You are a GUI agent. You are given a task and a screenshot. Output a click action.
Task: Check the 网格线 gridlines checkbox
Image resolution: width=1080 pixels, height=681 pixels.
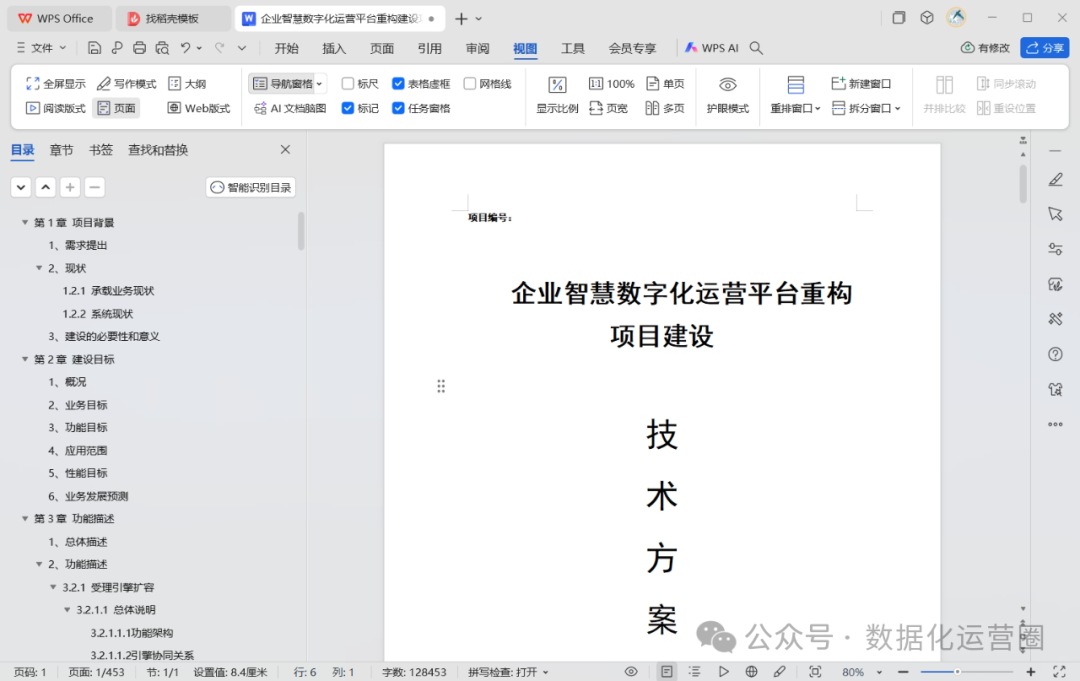click(x=470, y=83)
